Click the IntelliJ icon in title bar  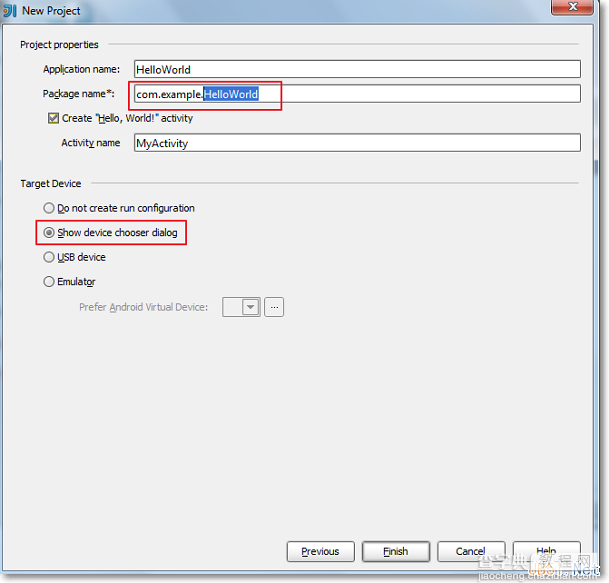click(x=10, y=11)
